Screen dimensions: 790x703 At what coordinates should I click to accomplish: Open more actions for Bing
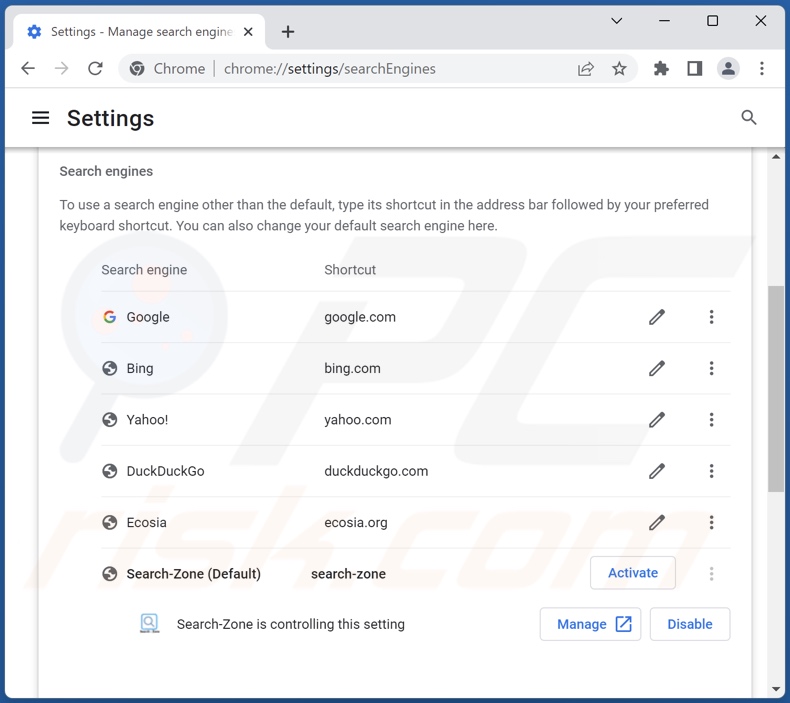tap(711, 368)
